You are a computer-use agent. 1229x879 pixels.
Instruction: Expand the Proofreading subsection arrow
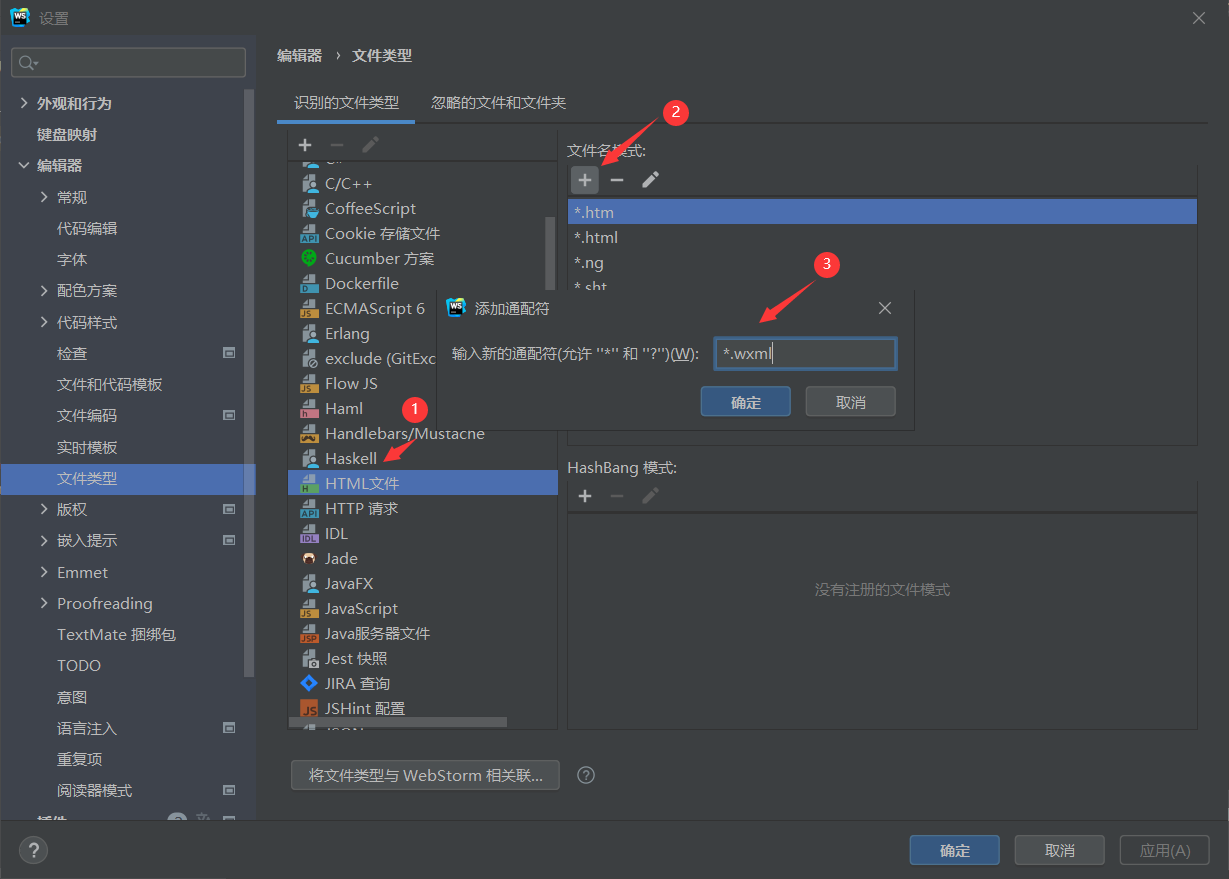point(44,603)
